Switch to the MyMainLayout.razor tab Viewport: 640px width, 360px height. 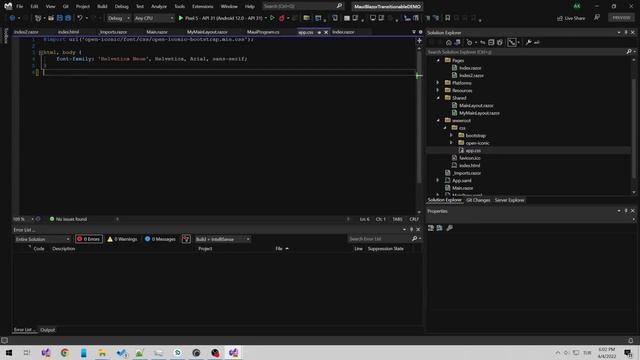[207, 32]
